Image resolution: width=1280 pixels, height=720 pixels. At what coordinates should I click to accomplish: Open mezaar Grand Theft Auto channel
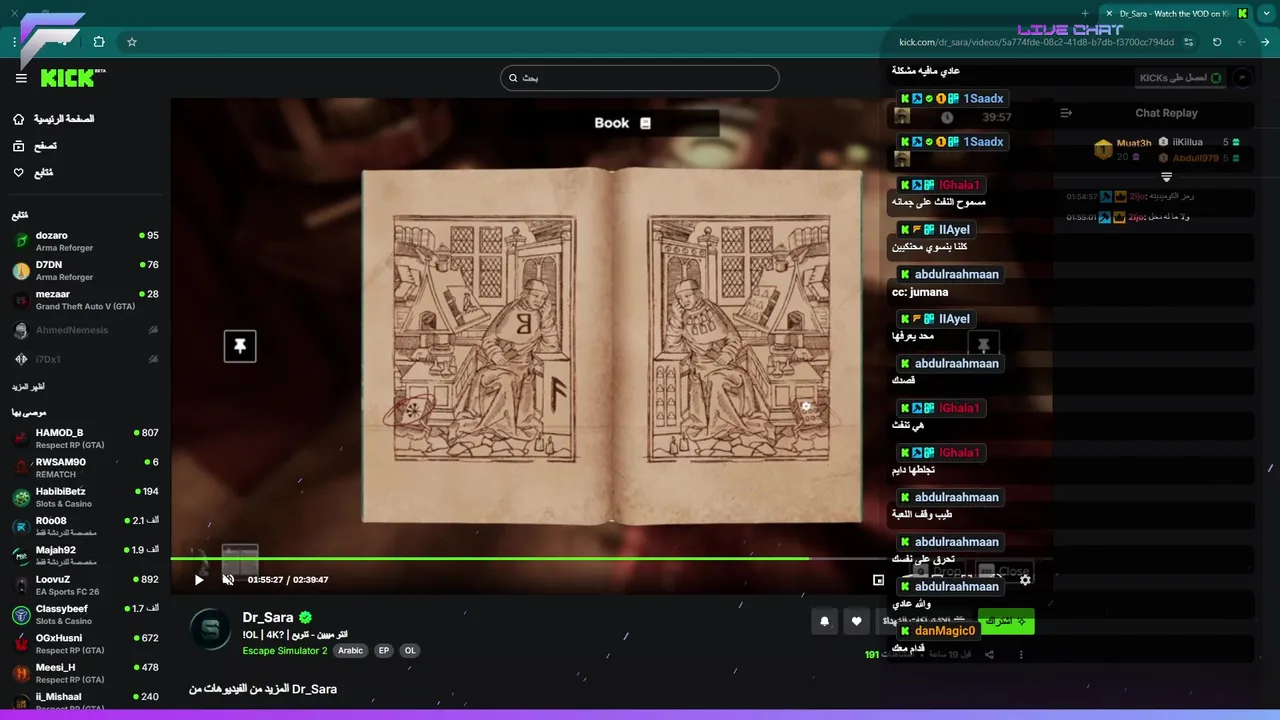85,300
